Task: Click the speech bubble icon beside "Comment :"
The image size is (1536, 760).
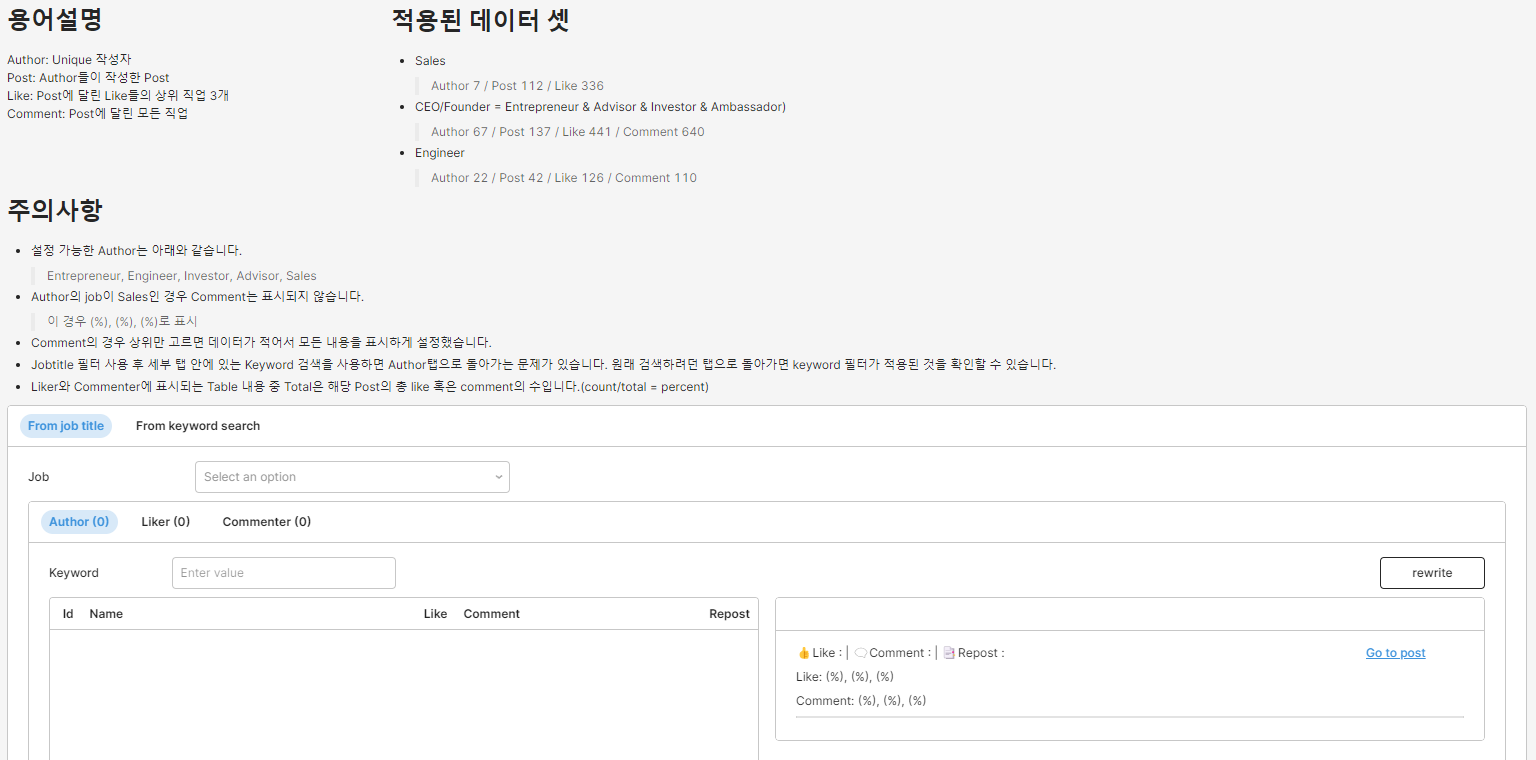Action: click(x=861, y=653)
